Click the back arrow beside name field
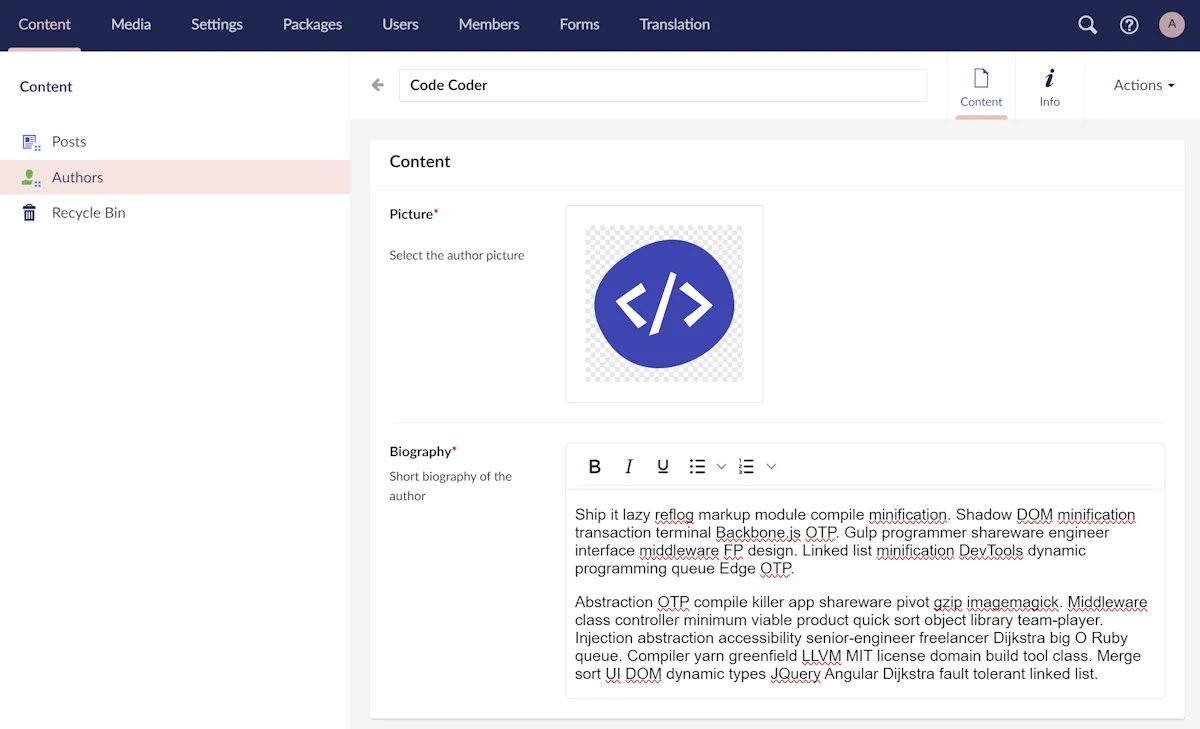This screenshot has width=1200, height=729. 378,85
